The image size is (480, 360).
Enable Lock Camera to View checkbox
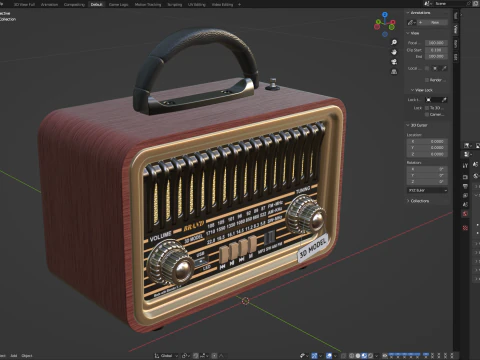point(427,114)
